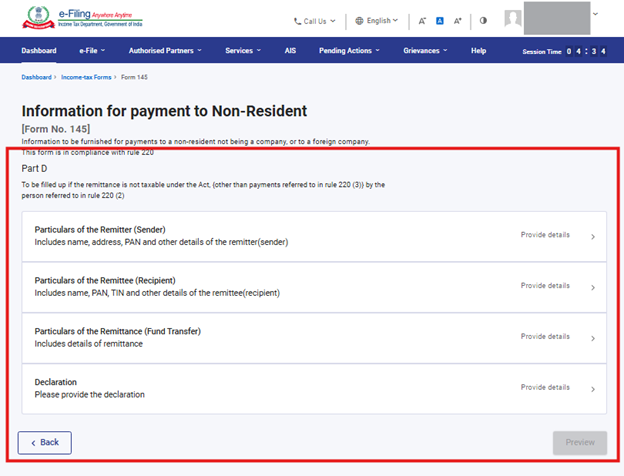Click the user profile avatar

point(513,19)
